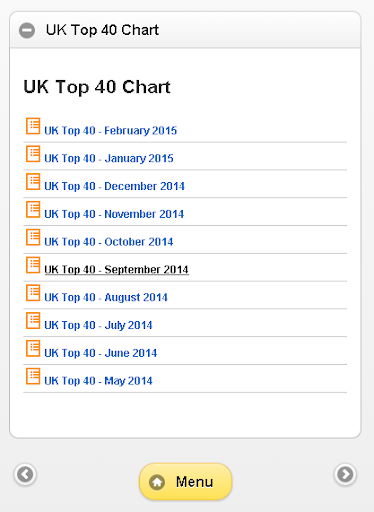Click the orange list icon beside January 2015
The height and width of the screenshot is (512, 374).
[33, 154]
